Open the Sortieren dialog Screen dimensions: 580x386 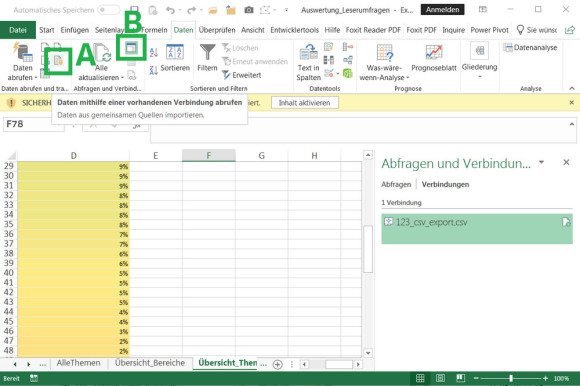pyautogui.click(x=175, y=58)
